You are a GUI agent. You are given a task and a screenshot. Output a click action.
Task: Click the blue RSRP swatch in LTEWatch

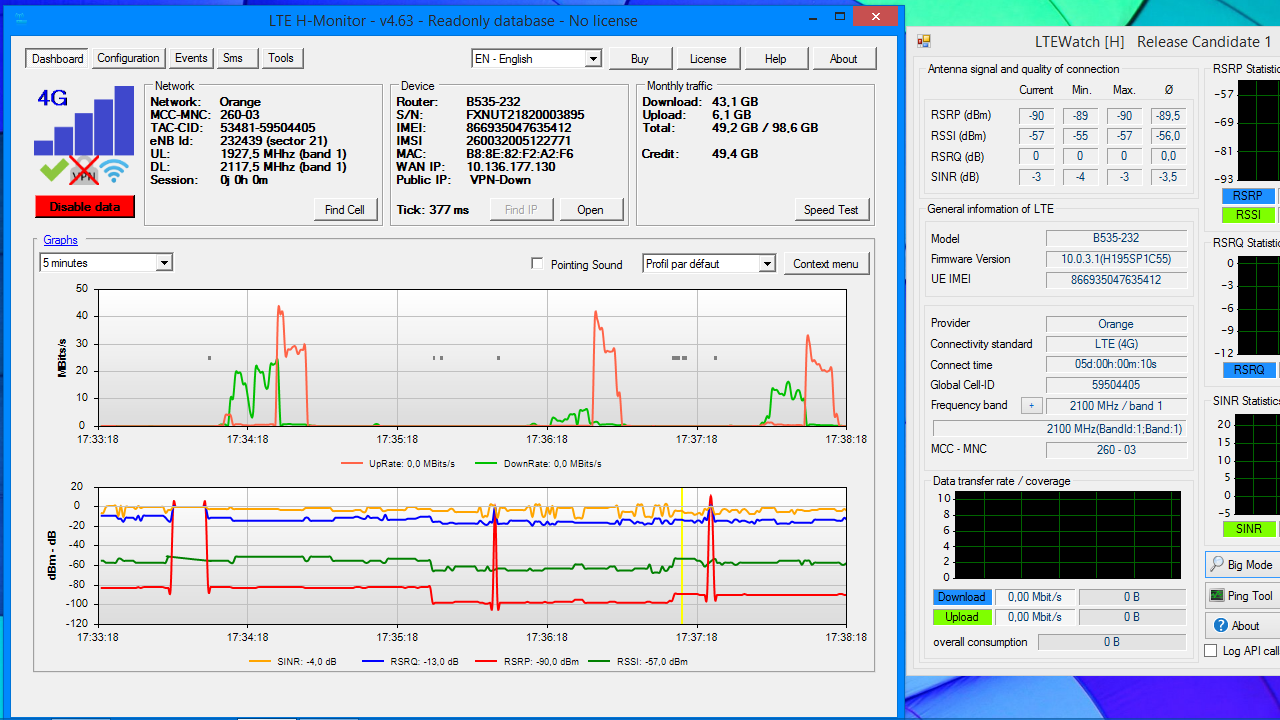pyautogui.click(x=1248, y=196)
